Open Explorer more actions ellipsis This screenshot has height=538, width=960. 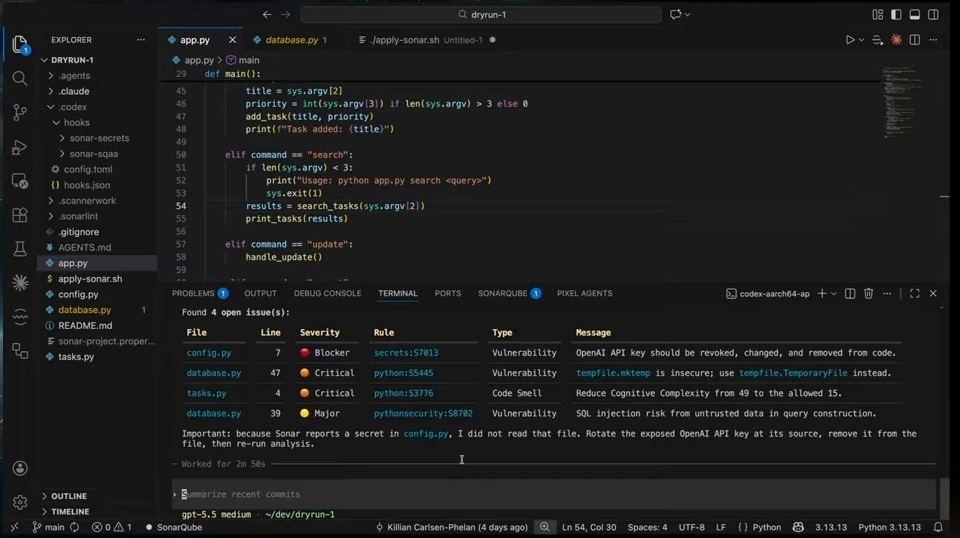(x=141, y=40)
